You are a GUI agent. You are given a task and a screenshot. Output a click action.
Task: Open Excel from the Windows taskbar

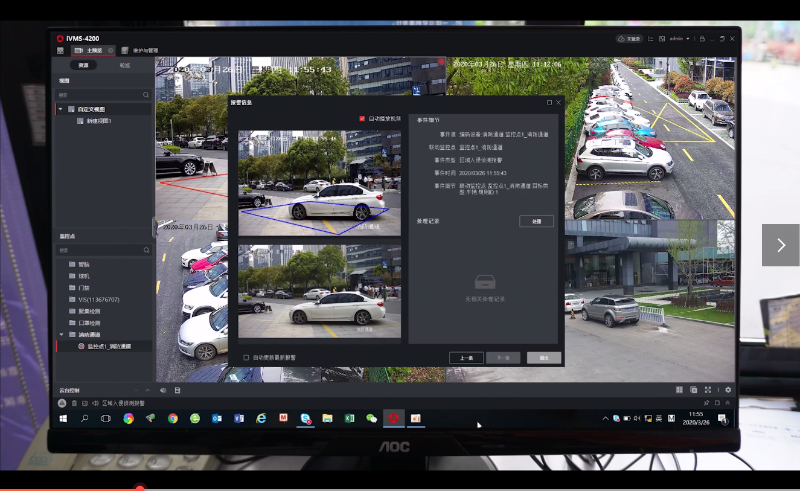(x=349, y=417)
